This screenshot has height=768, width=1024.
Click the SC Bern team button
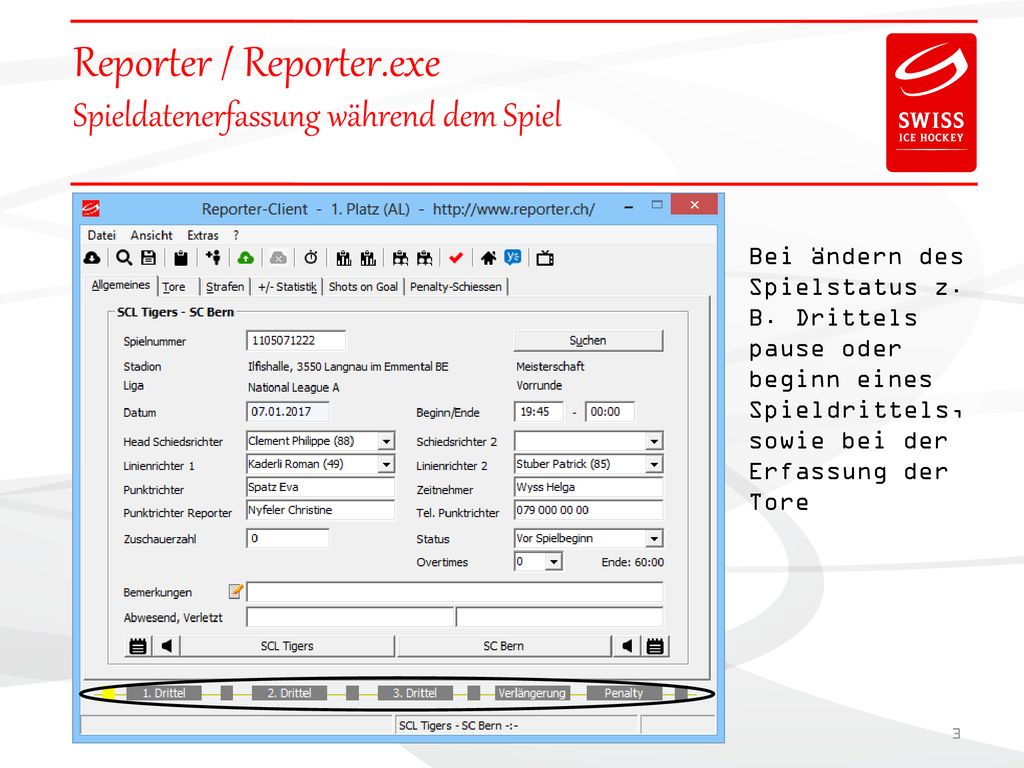click(504, 646)
